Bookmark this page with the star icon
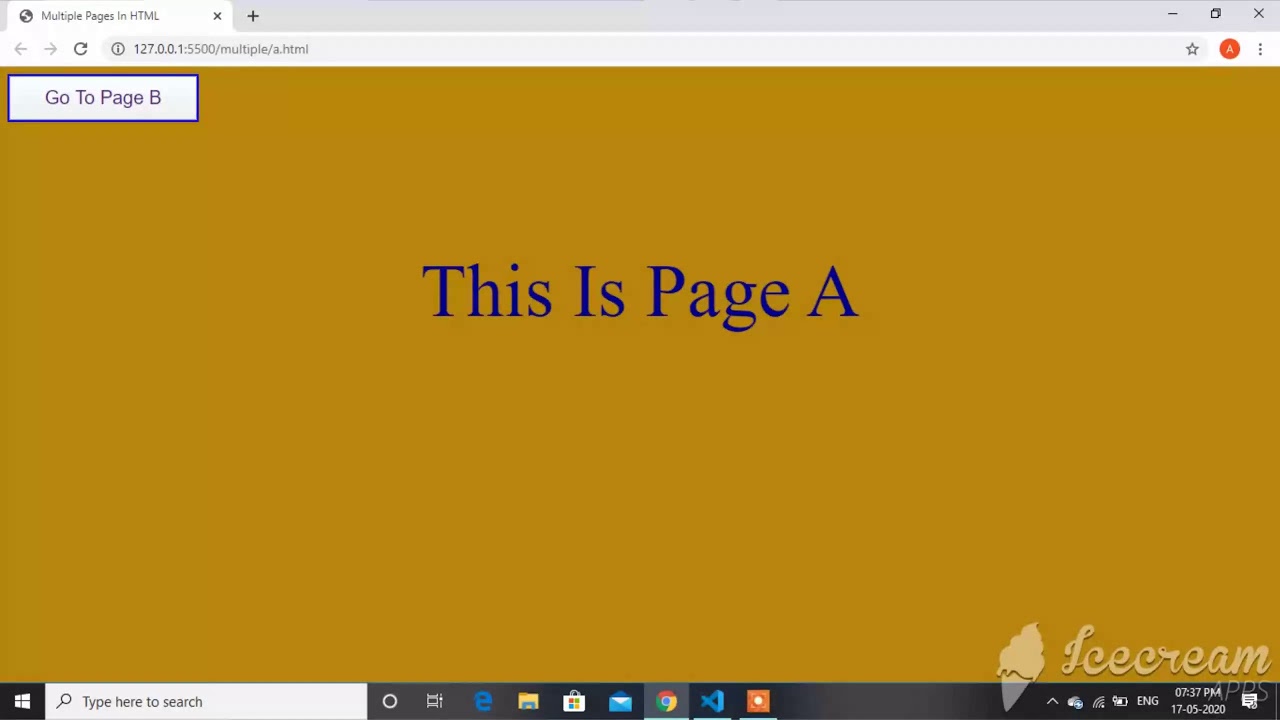 pos(1192,49)
